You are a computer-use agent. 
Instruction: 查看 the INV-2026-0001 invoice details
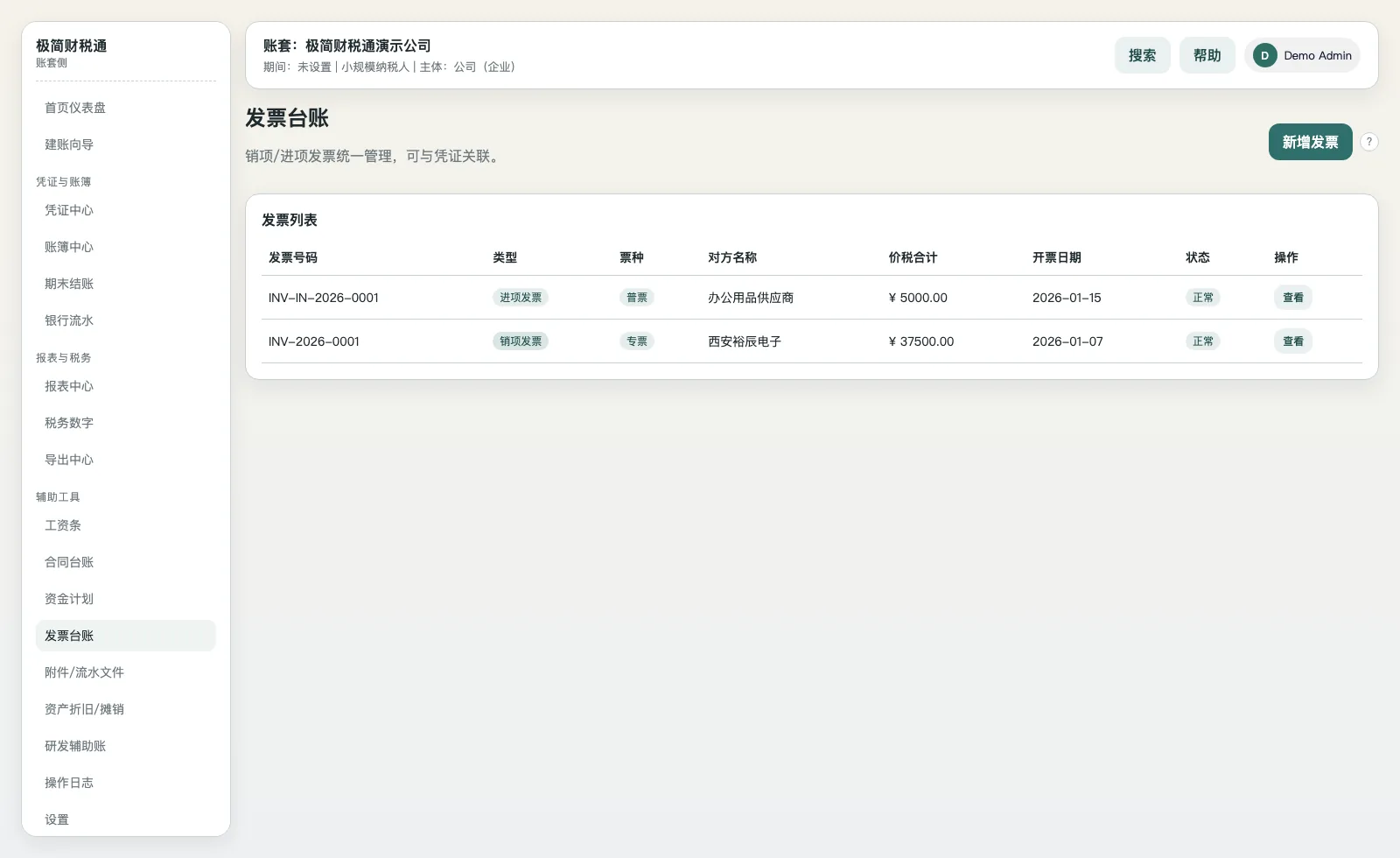tap(1292, 341)
